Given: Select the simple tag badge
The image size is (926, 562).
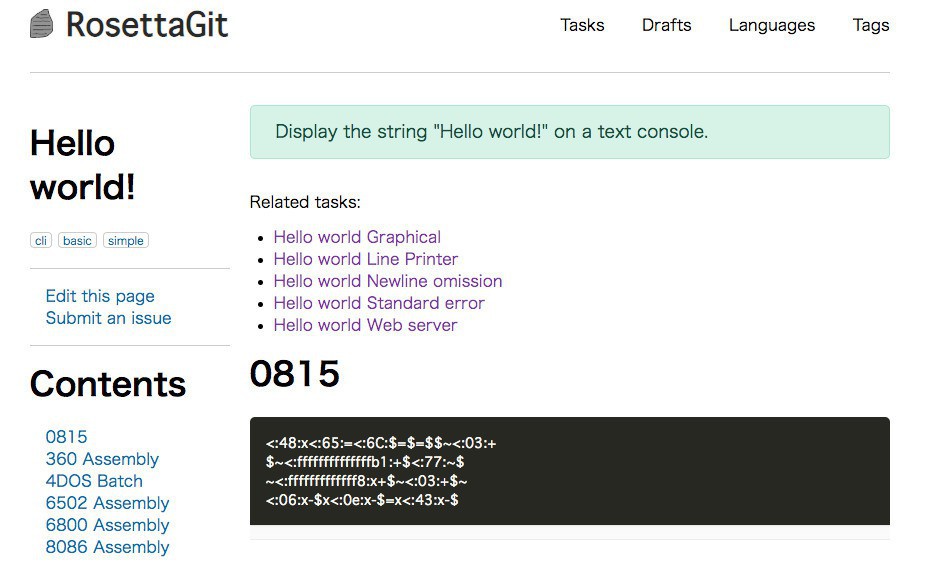Looking at the screenshot, I should click(x=126, y=241).
